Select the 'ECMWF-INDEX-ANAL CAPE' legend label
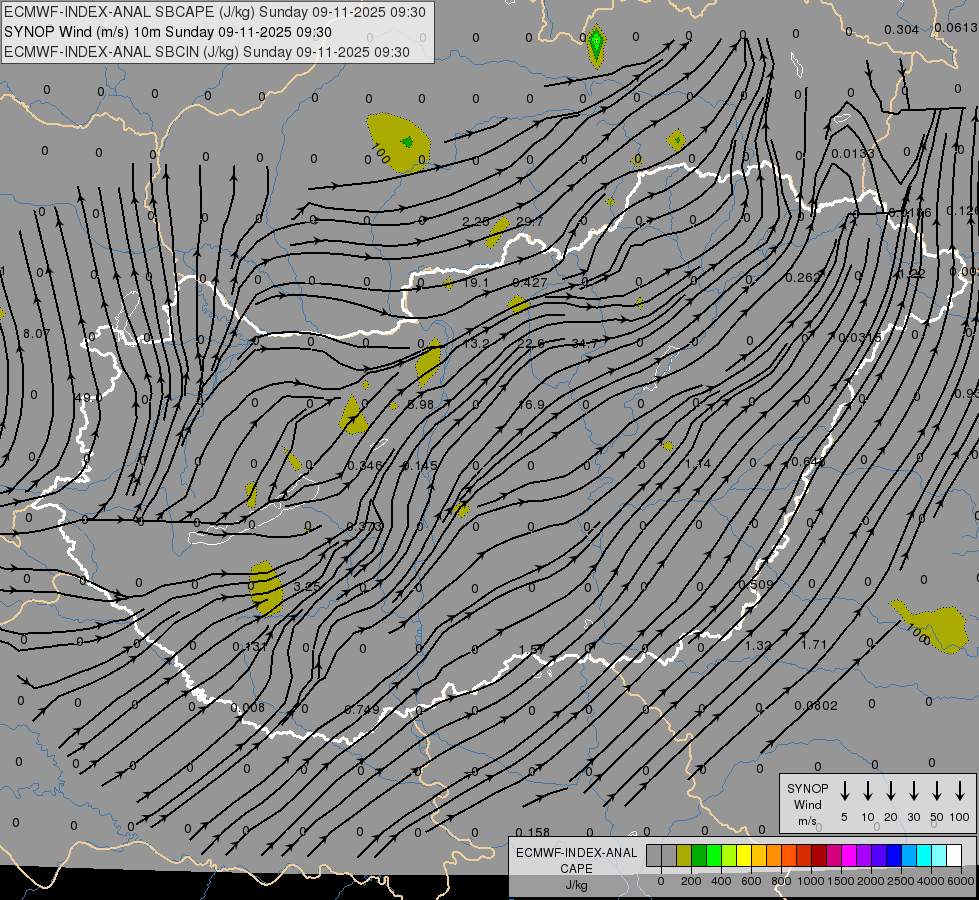 (576, 860)
